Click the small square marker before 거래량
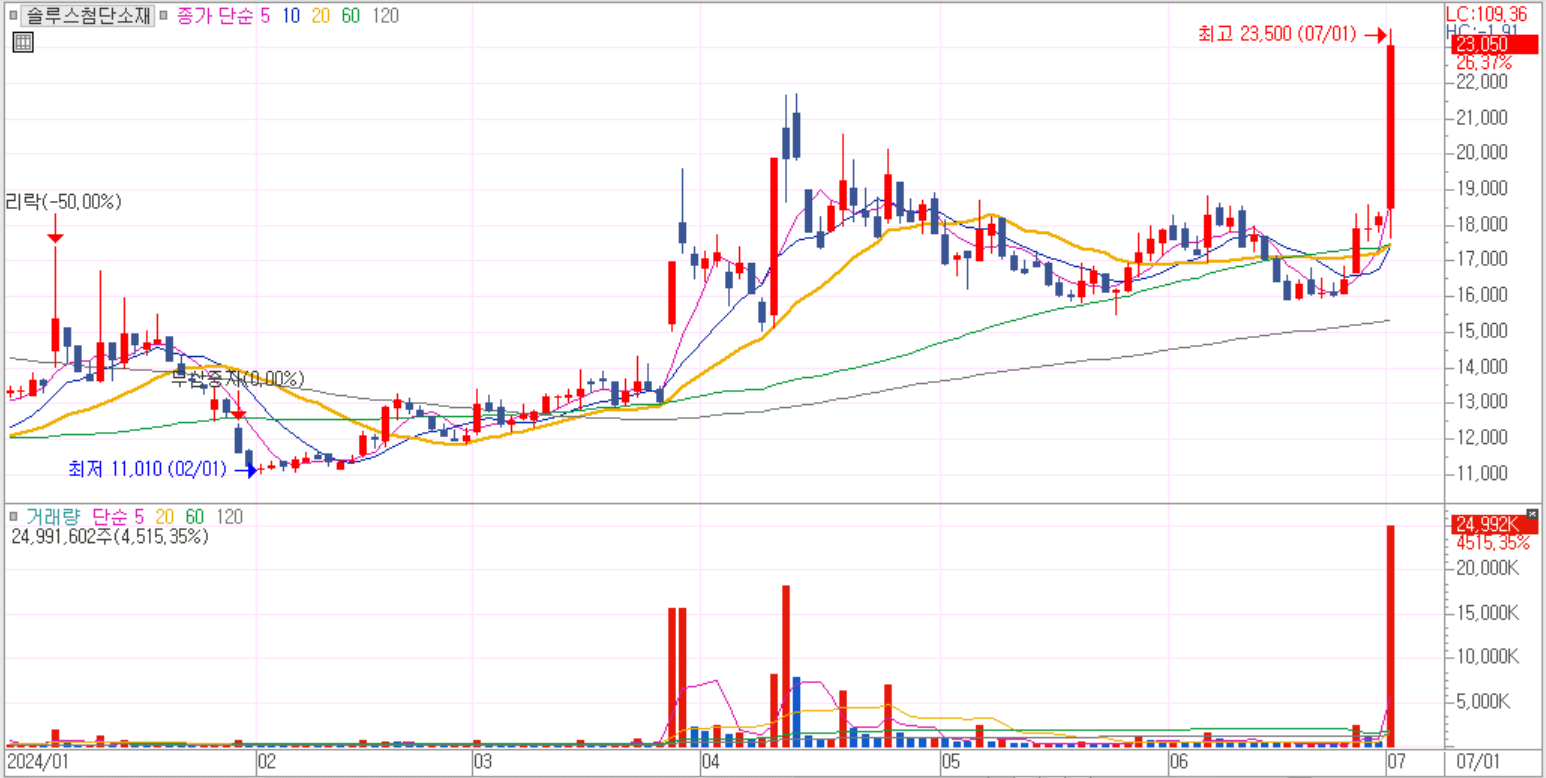Image resolution: width=1546 pixels, height=778 pixels. click(13, 517)
